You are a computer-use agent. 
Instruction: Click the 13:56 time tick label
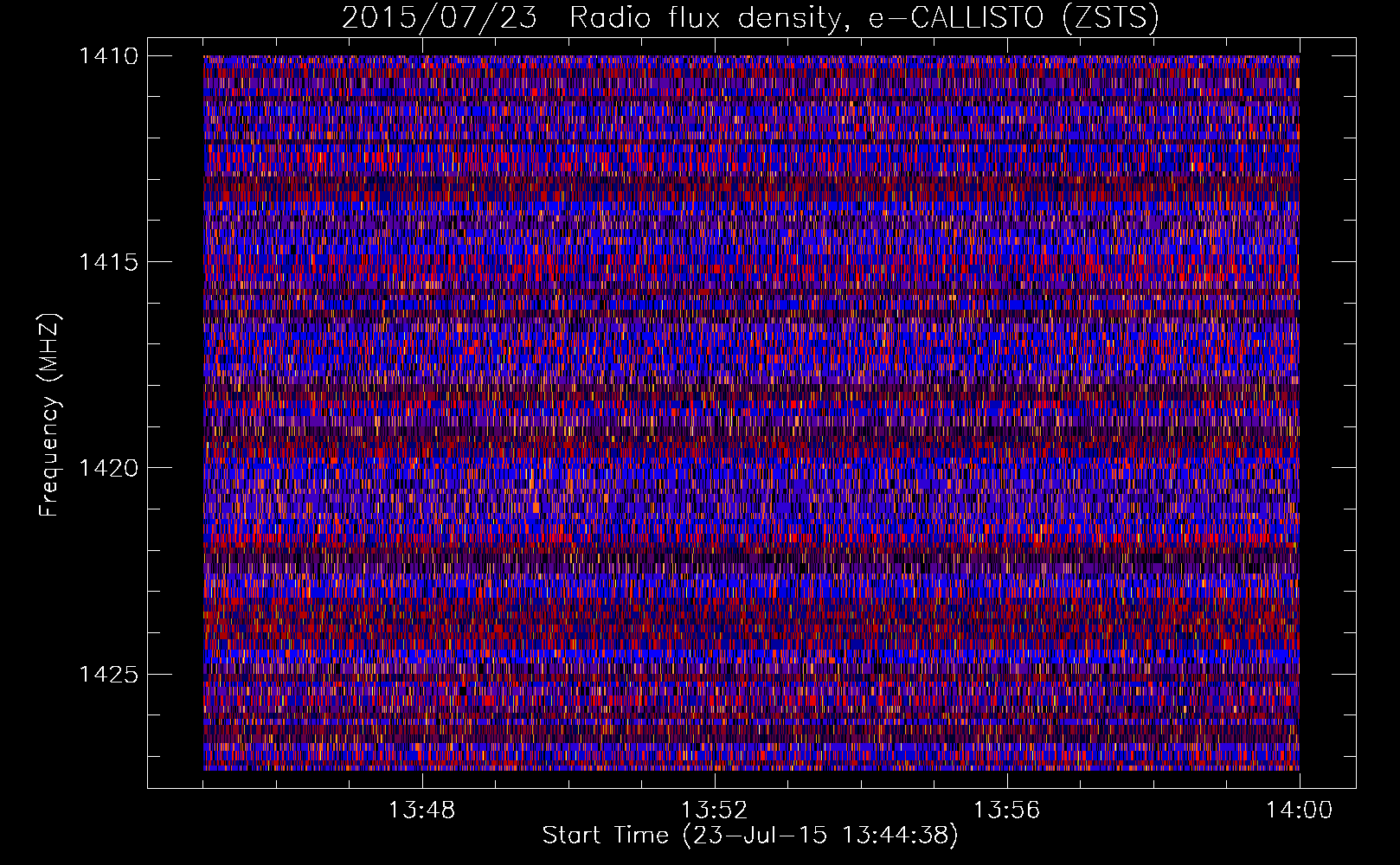pyautogui.click(x=1006, y=811)
